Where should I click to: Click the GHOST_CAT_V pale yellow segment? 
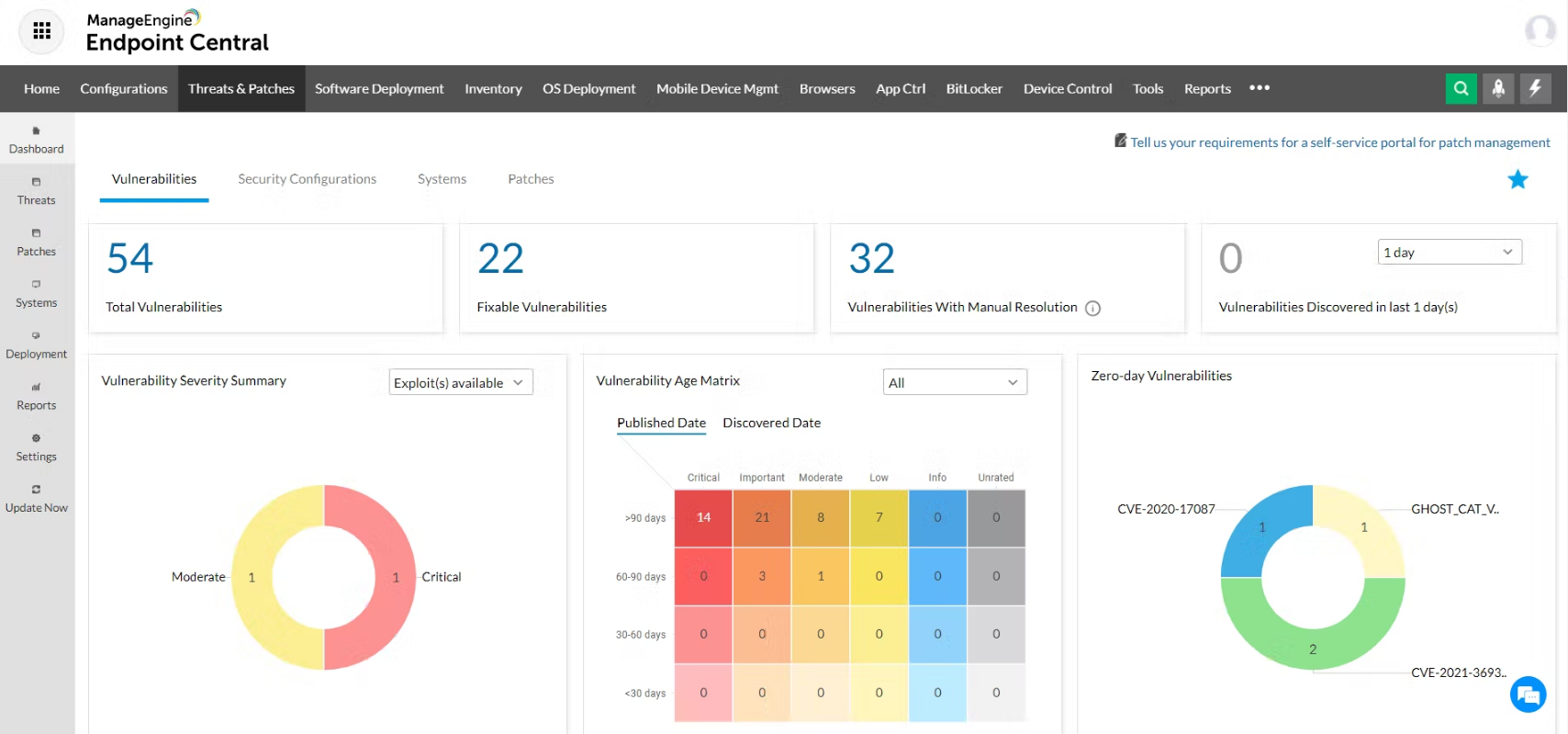coord(1364,527)
